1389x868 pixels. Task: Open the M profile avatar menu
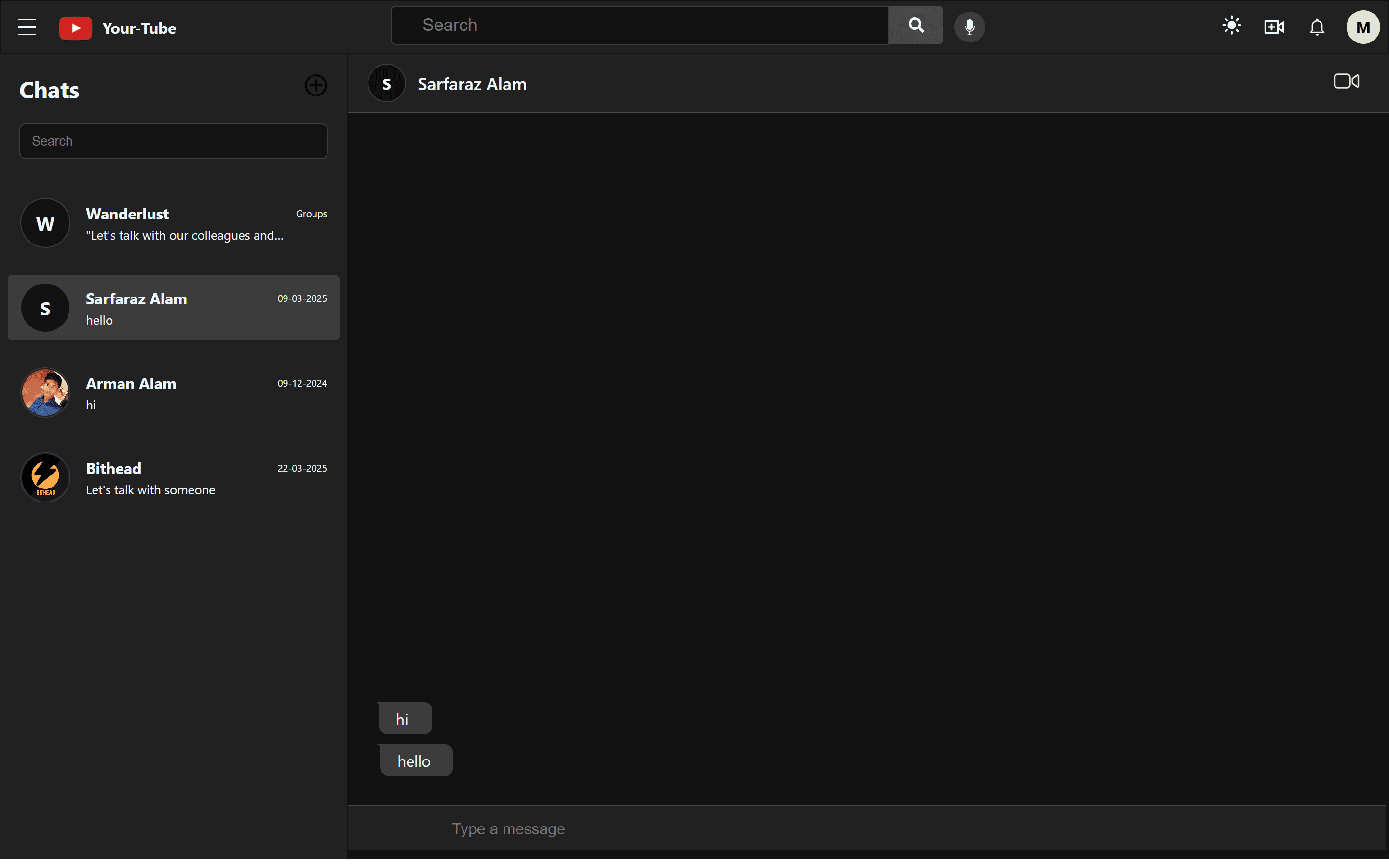(1363, 27)
